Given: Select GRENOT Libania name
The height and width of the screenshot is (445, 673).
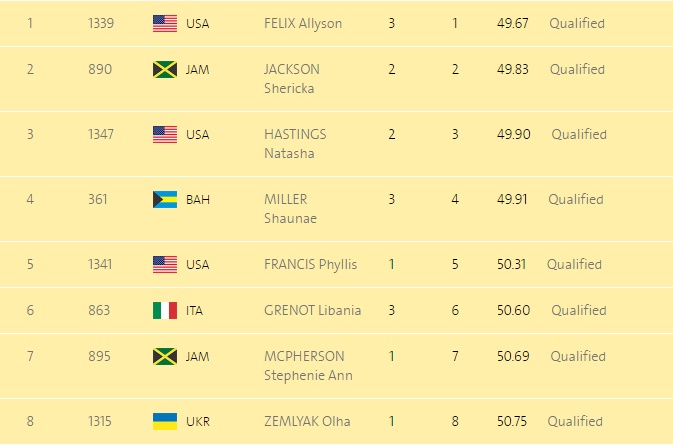Looking at the screenshot, I should (312, 310).
